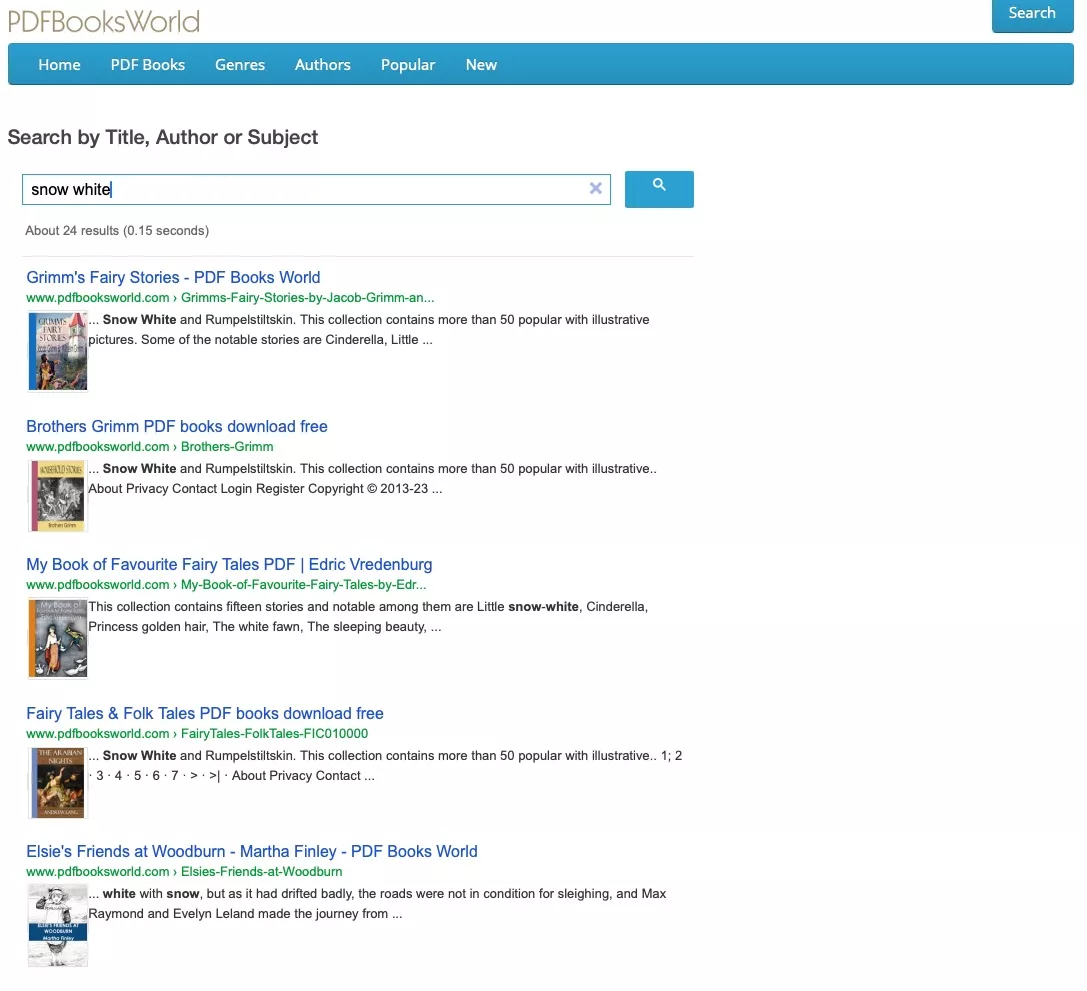Image resolution: width=1087 pixels, height=991 pixels.
Task: Browse the Authors section
Action: click(322, 64)
